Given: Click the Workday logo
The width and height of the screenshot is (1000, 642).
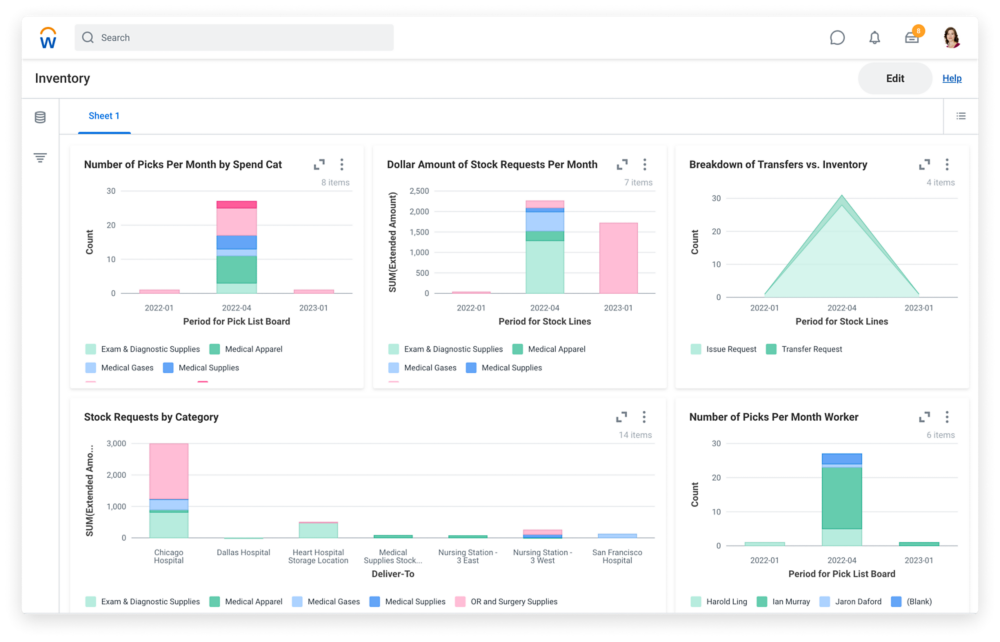Looking at the screenshot, I should point(47,37).
